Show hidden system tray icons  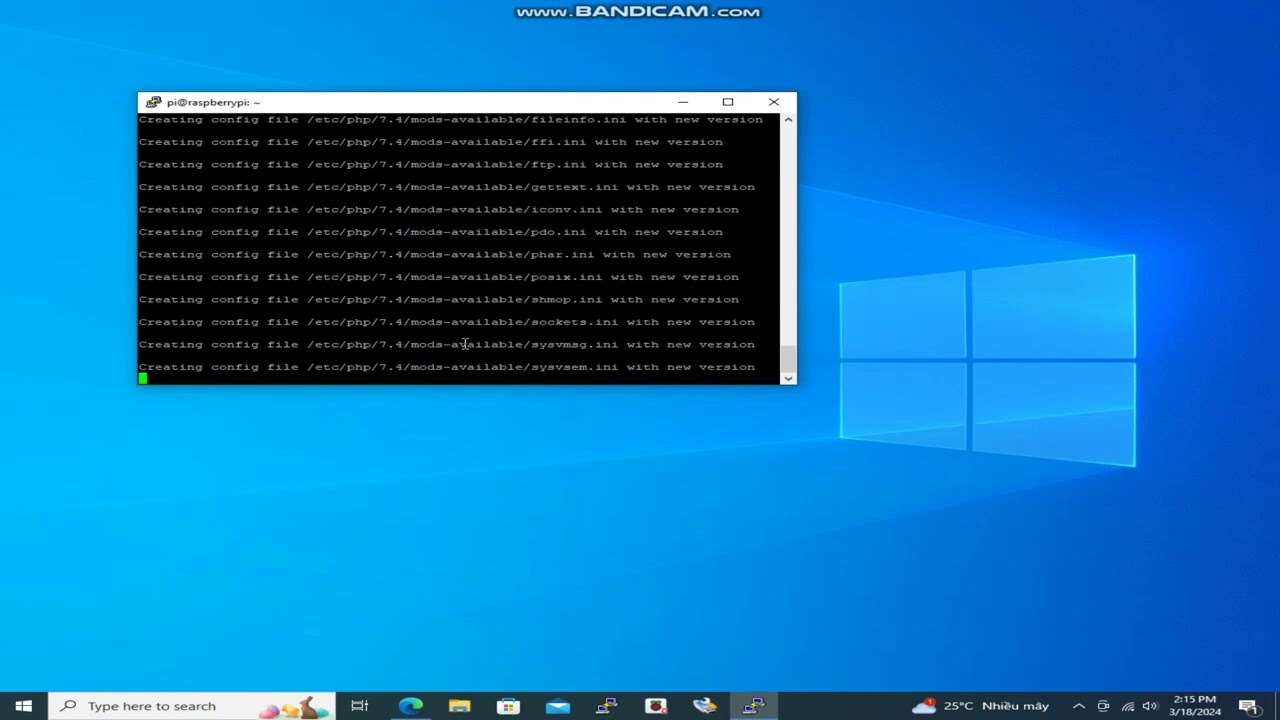(x=1079, y=706)
